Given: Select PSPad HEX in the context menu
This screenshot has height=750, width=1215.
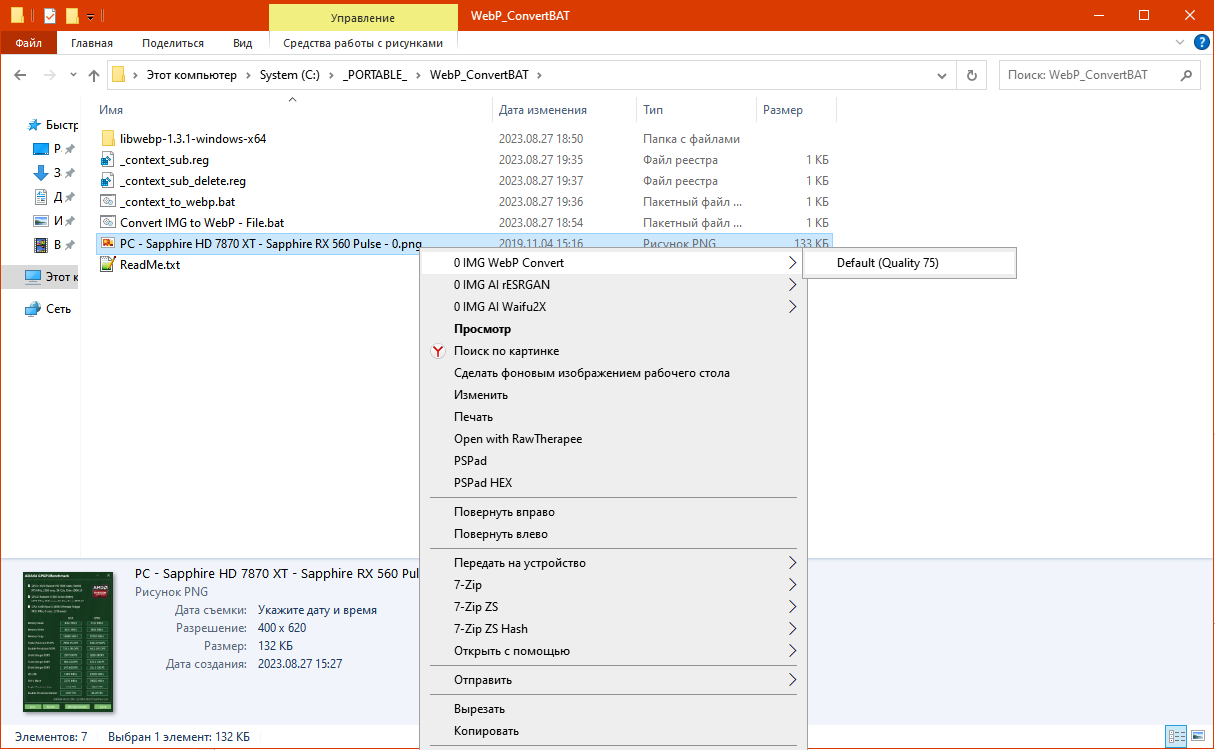Looking at the screenshot, I should 613,483.
